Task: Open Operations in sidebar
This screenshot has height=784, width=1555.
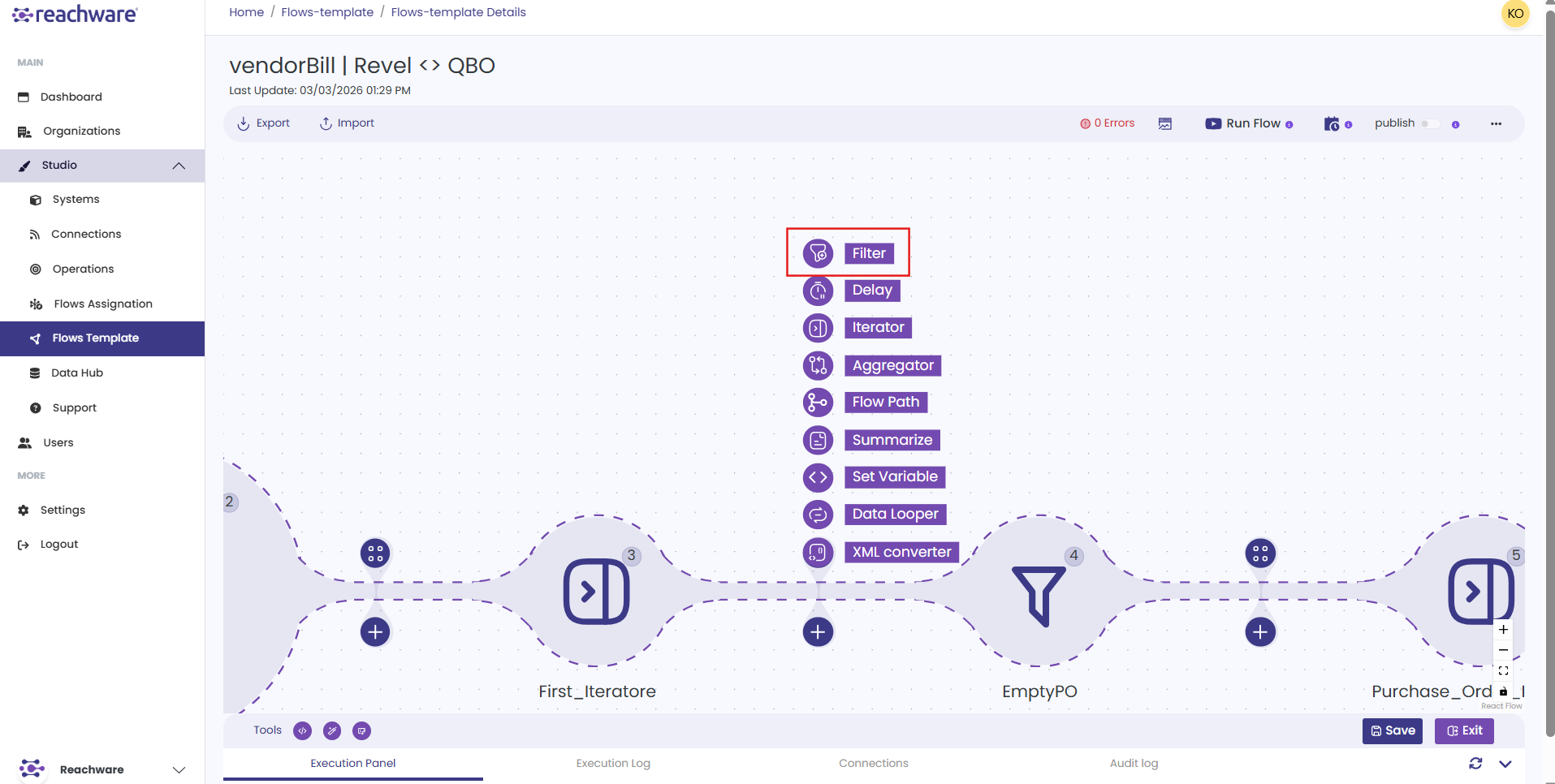Action: click(x=83, y=269)
